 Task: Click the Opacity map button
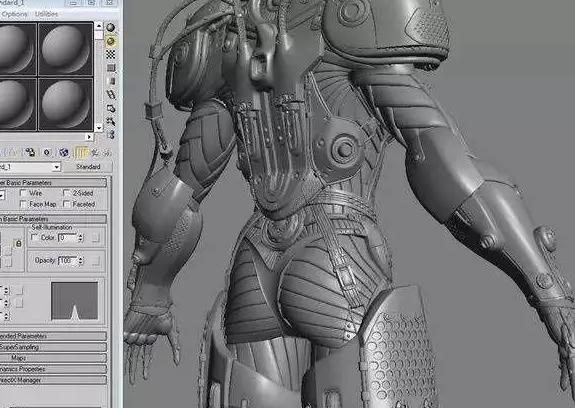pos(95,261)
